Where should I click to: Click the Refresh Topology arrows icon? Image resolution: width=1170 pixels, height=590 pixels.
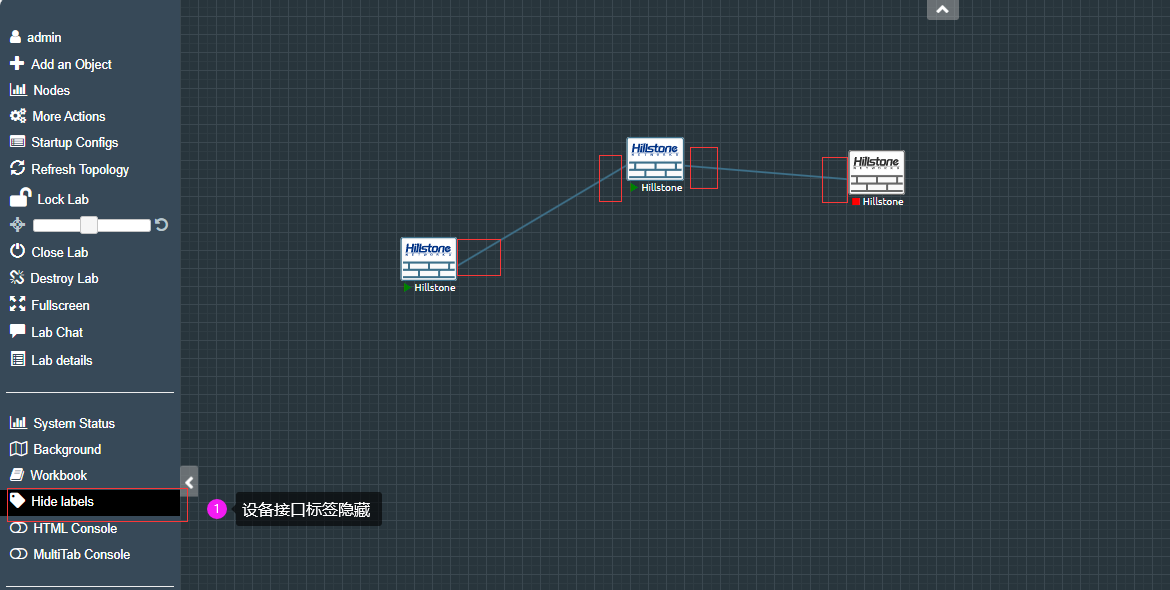(x=17, y=169)
